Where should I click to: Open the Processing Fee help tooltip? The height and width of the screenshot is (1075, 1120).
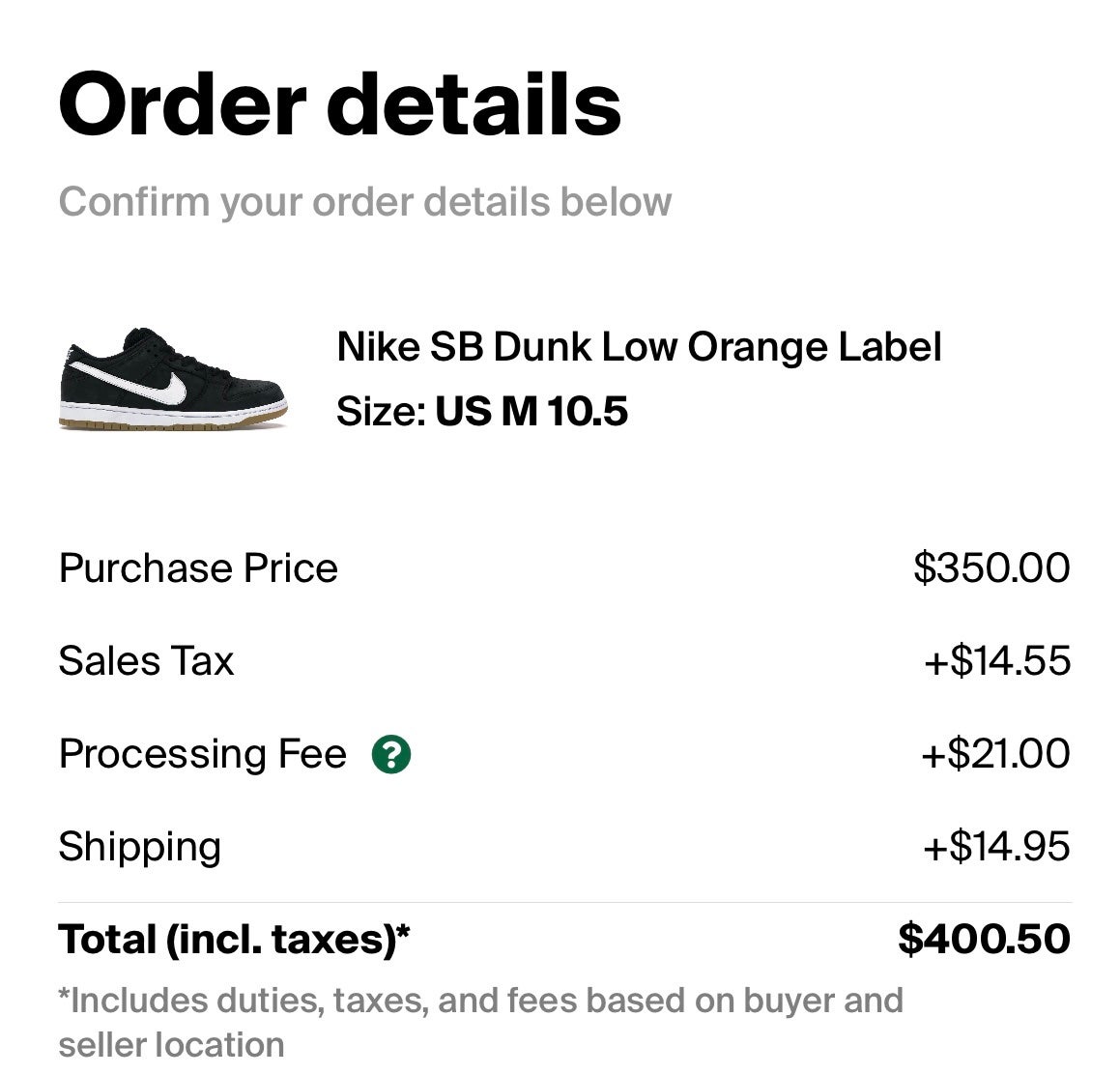click(390, 755)
